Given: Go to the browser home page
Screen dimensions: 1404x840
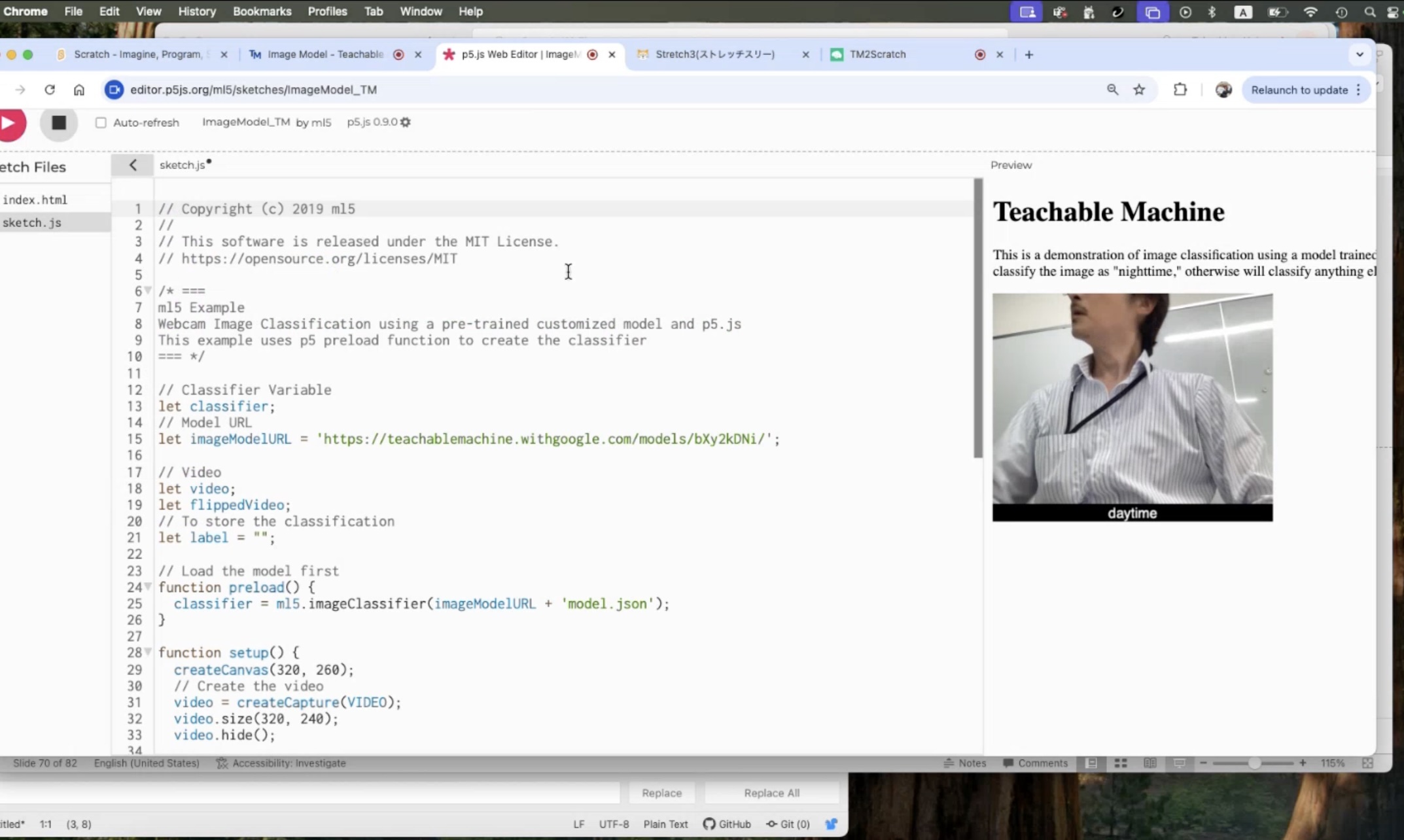Looking at the screenshot, I should coord(79,90).
